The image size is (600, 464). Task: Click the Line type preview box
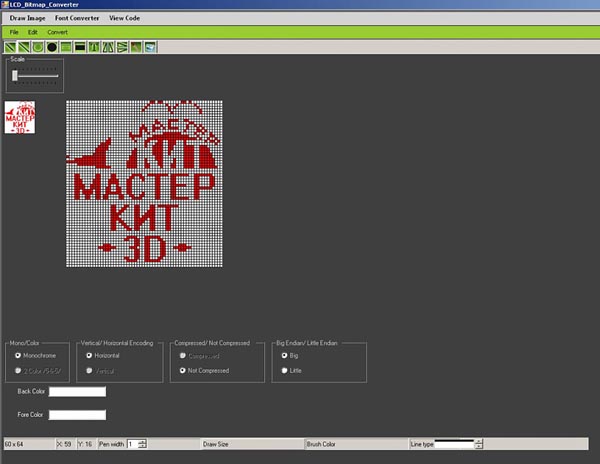click(455, 444)
